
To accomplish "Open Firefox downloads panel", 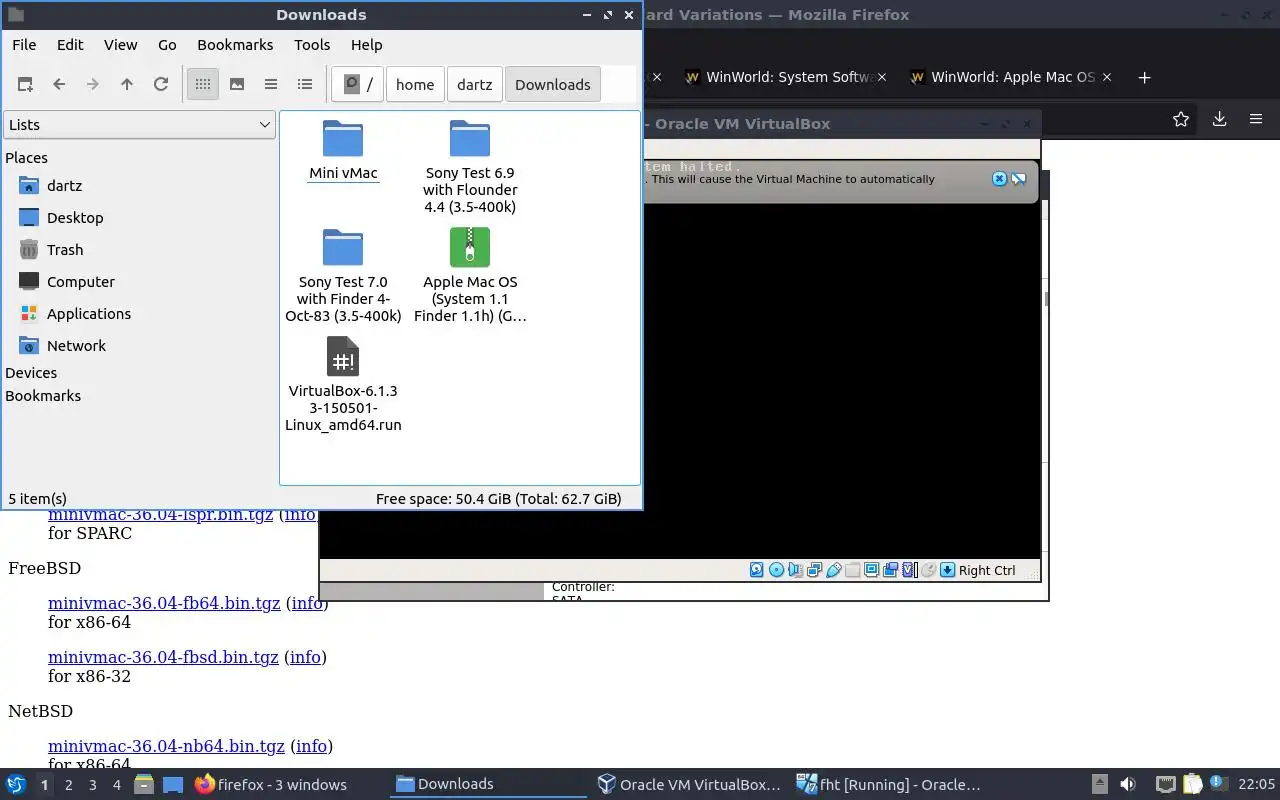I will point(1219,119).
